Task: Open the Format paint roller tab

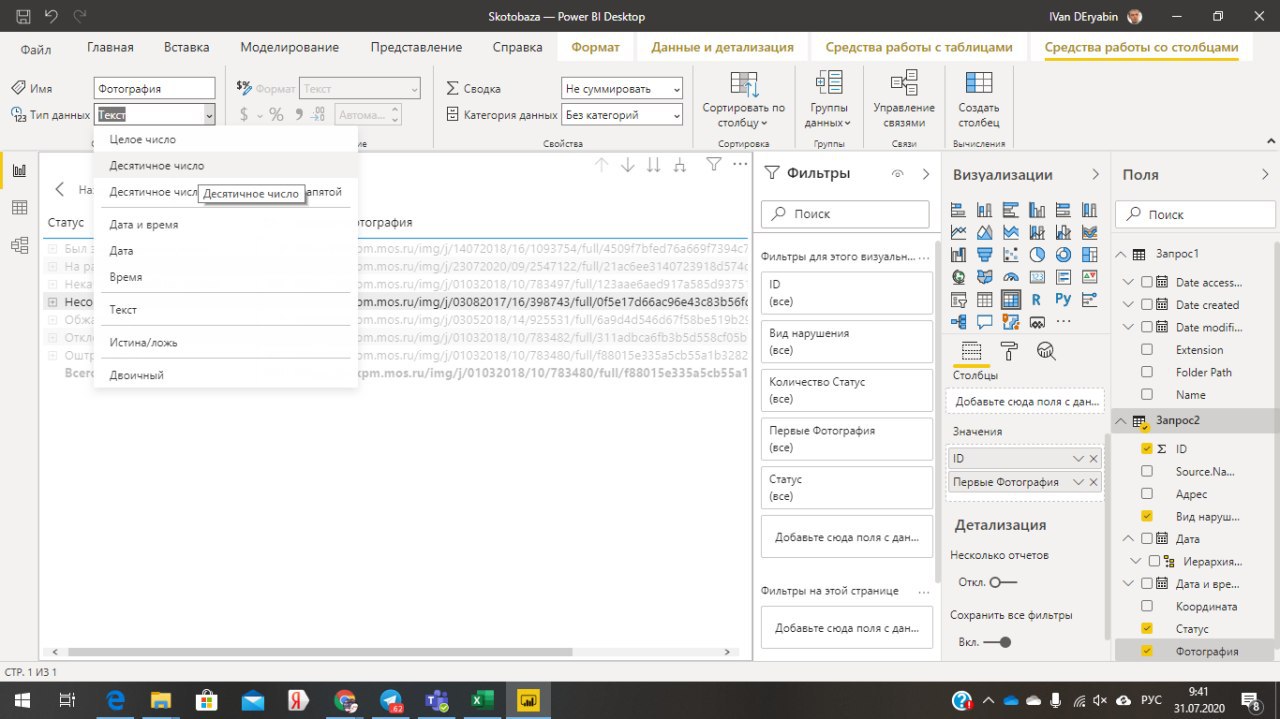Action: point(1009,350)
